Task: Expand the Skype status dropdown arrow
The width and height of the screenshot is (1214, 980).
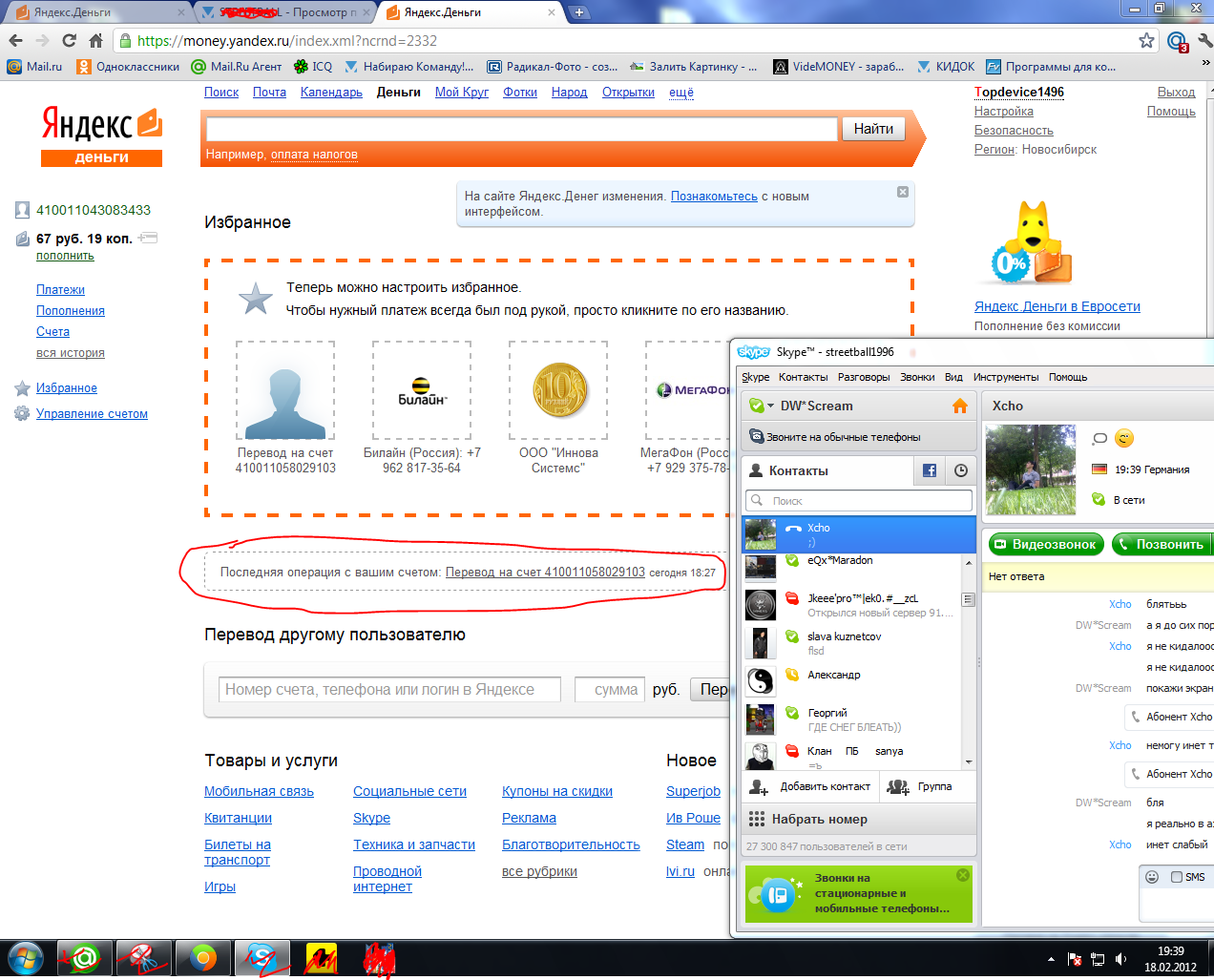Action: click(771, 406)
